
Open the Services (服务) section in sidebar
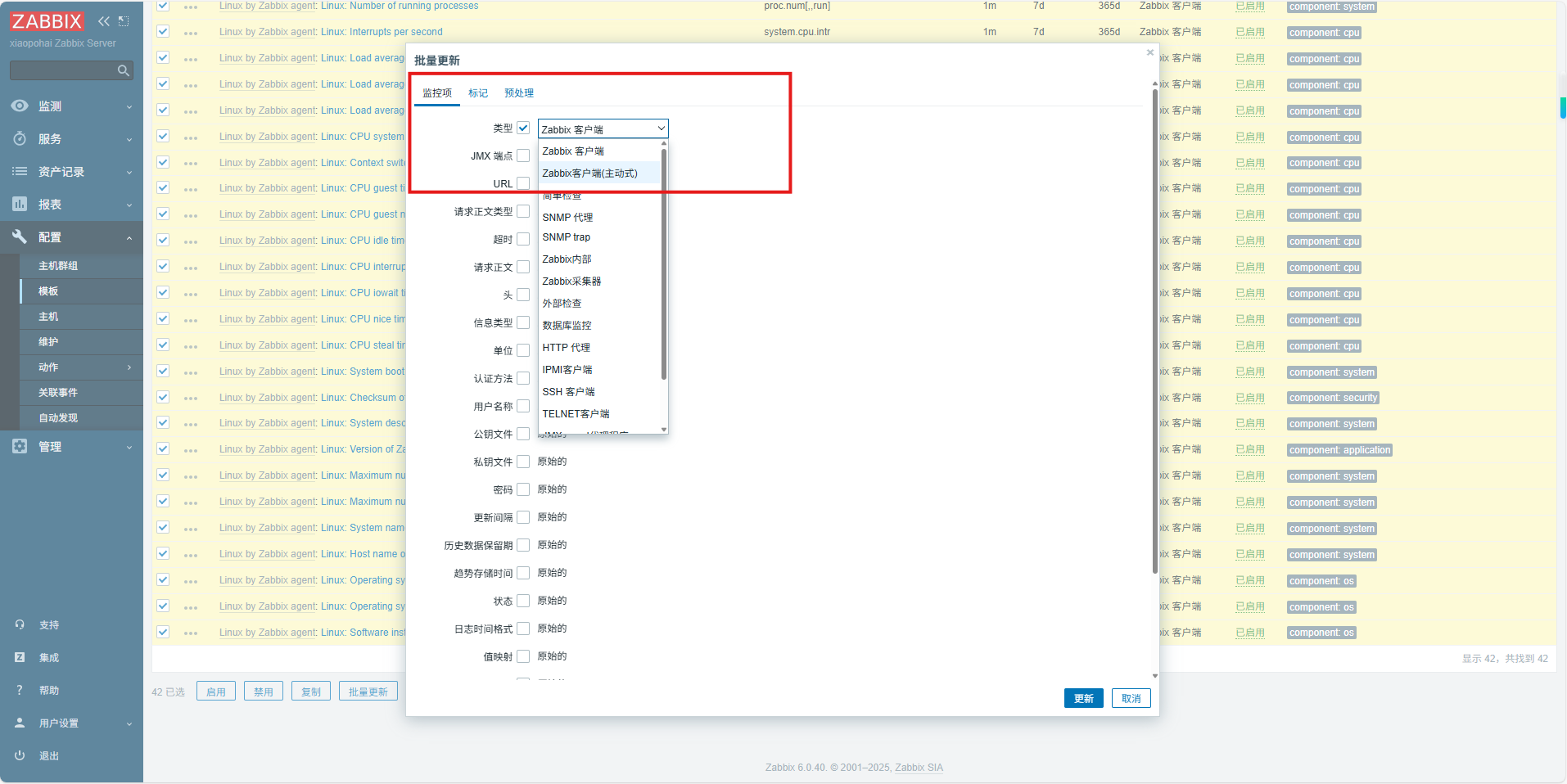[49, 138]
